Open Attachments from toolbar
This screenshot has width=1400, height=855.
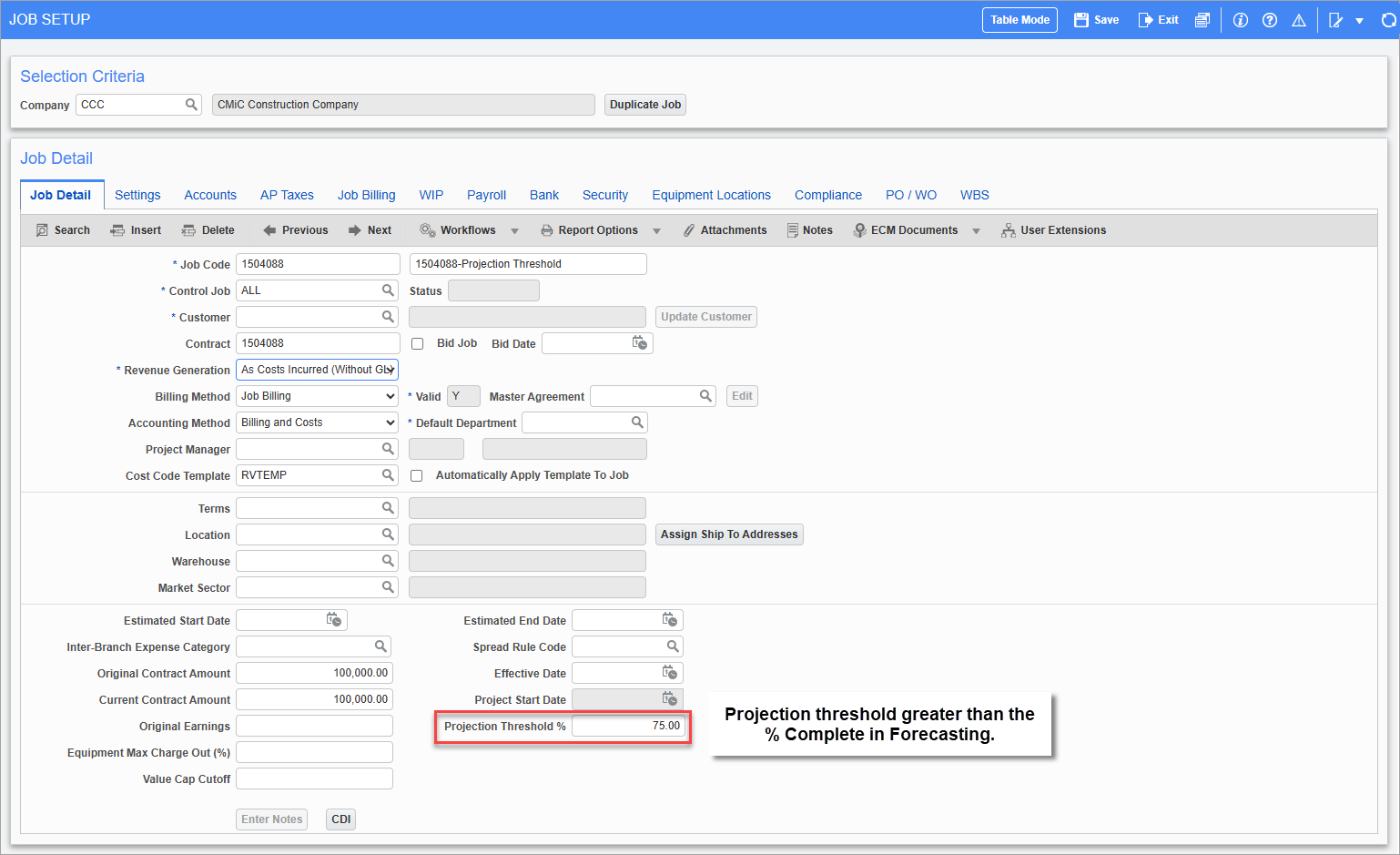[x=725, y=230]
